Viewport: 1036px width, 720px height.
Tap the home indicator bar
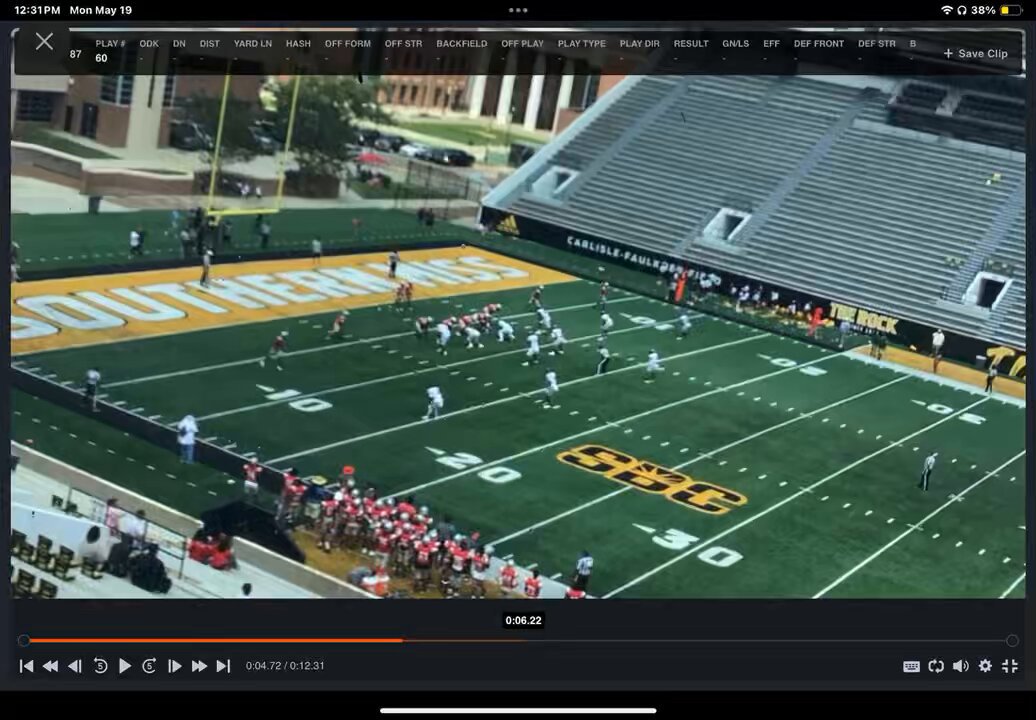[518, 711]
